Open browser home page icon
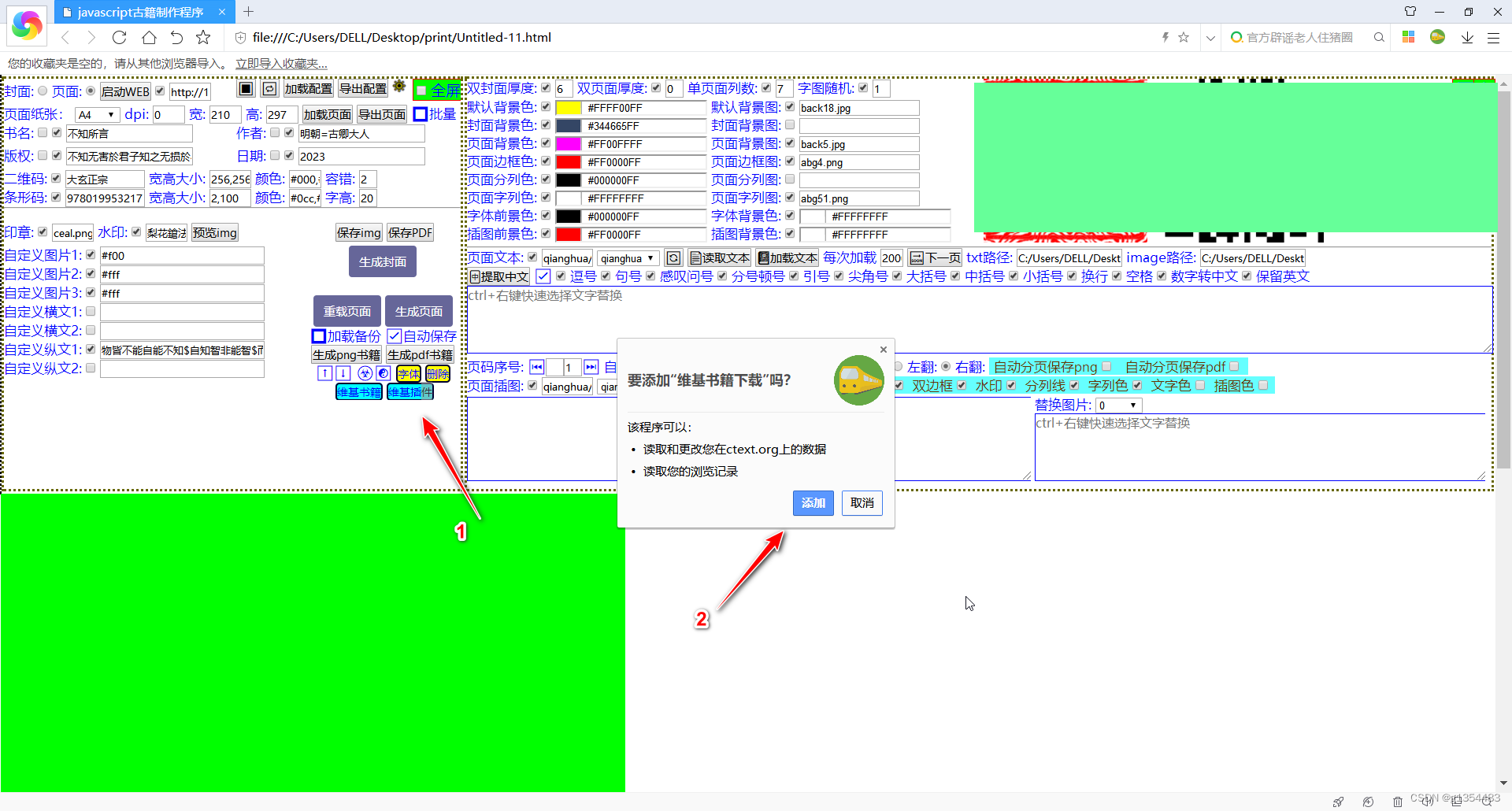This screenshot has height=811, width=1512. 149,37
